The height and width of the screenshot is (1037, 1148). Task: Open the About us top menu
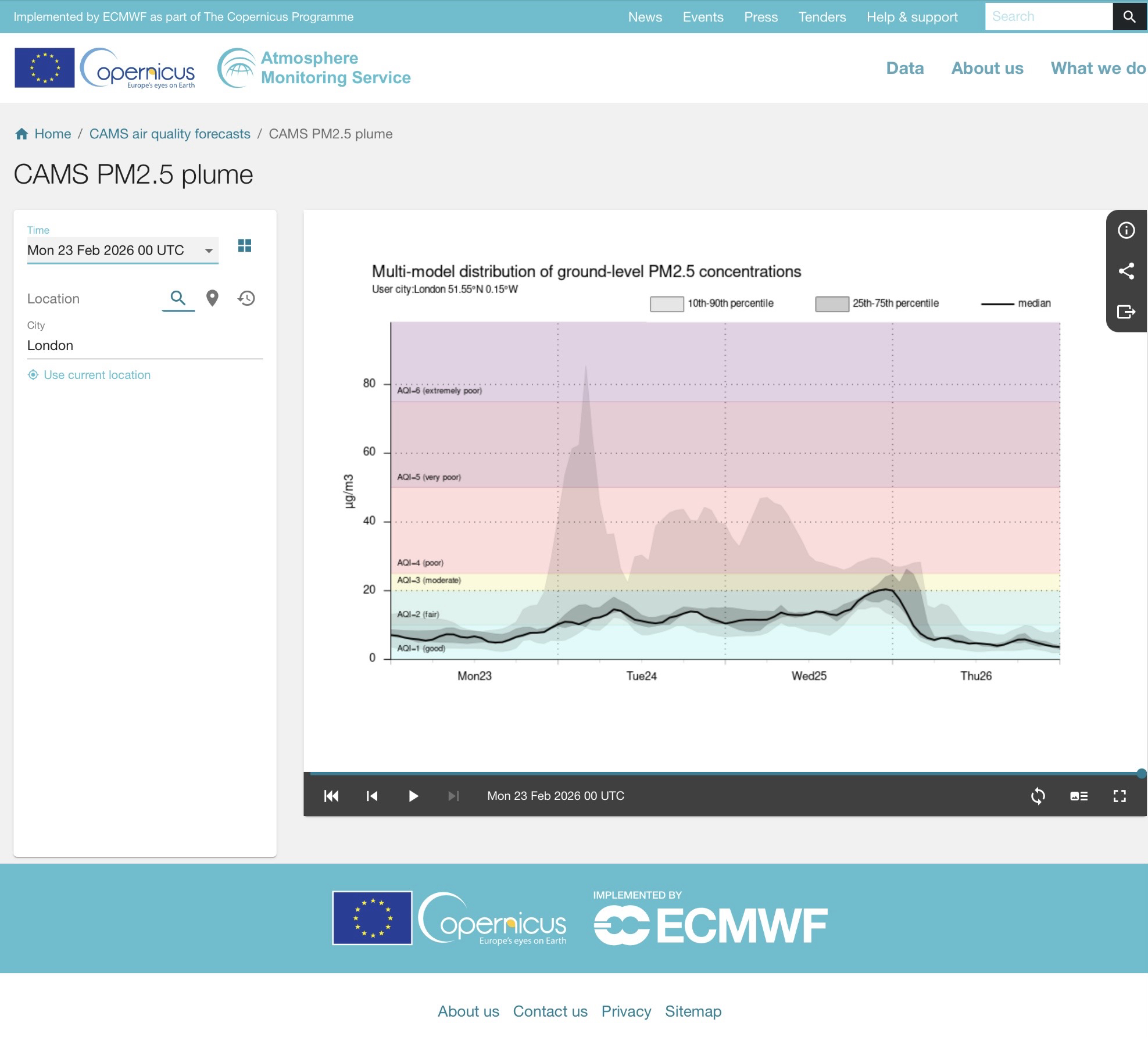[x=987, y=68]
